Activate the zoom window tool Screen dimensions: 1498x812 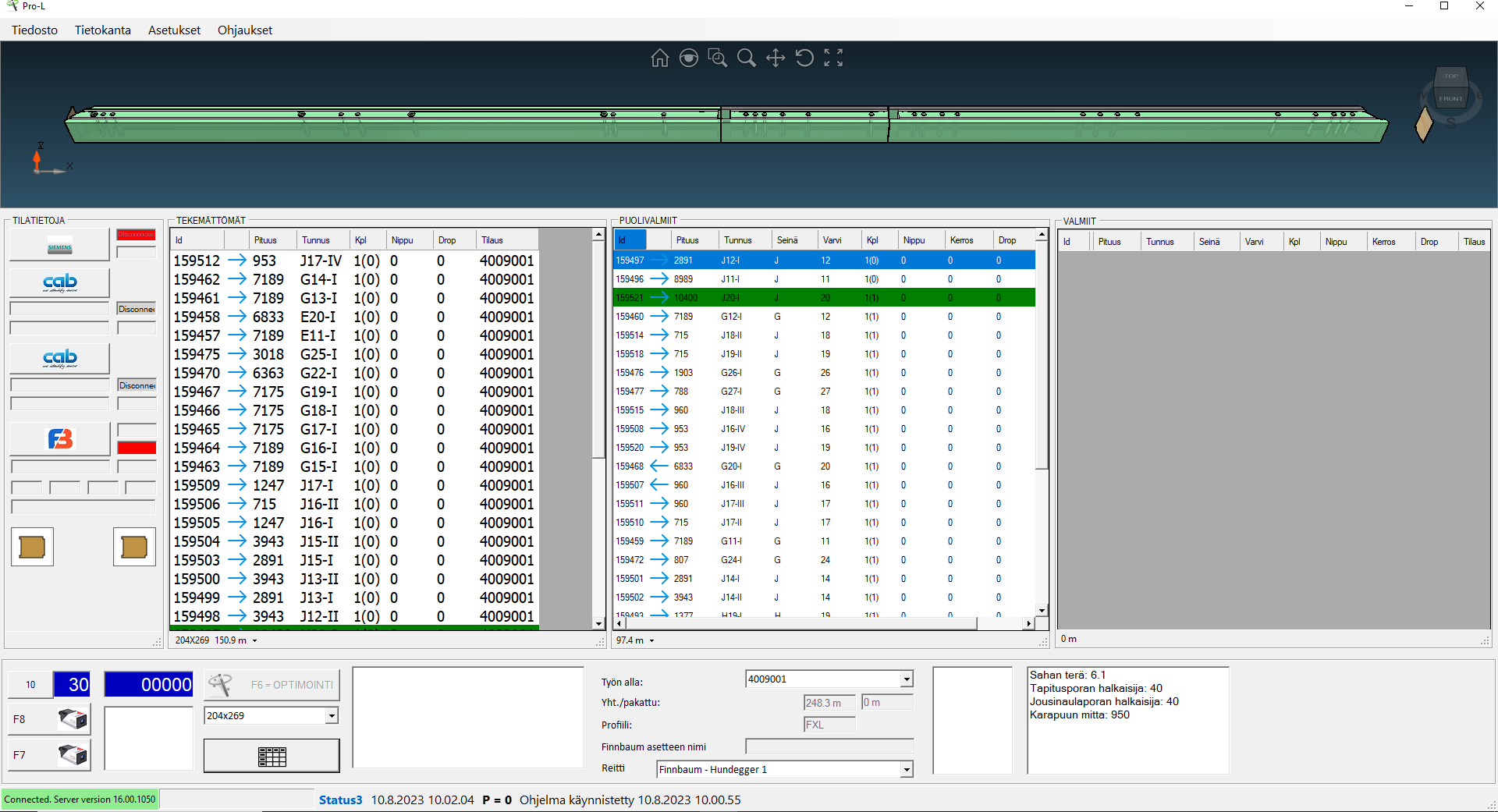(x=717, y=58)
